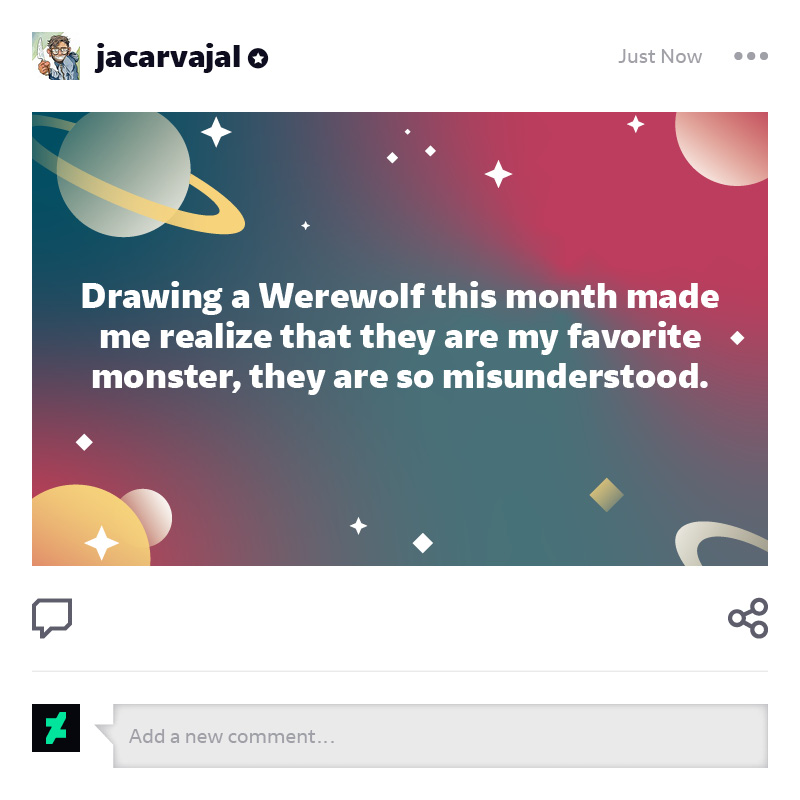Click the word "Werewolf" in the post
Viewport: 800px width, 800px height.
pyautogui.click(x=342, y=296)
